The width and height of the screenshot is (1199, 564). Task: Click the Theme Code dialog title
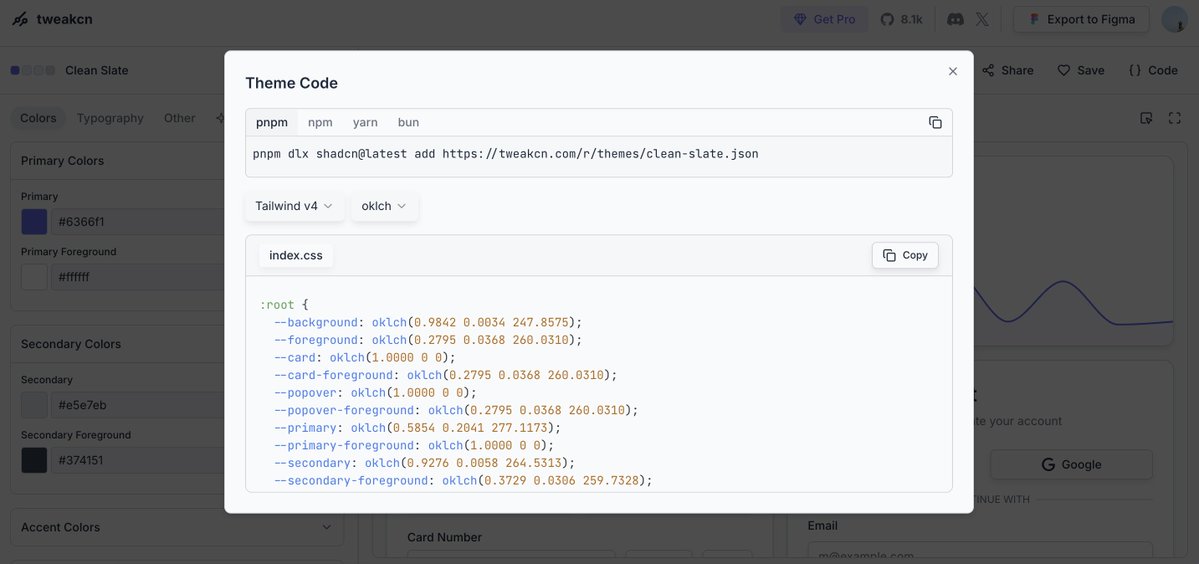[291, 83]
